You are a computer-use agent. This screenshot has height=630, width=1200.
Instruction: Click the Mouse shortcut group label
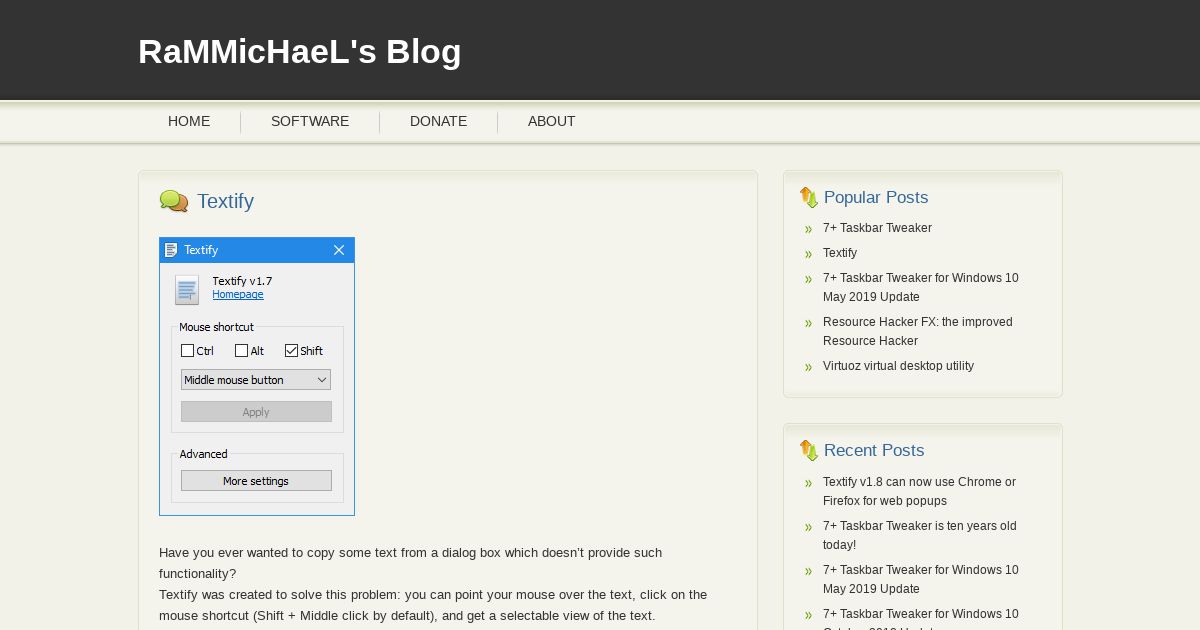pyautogui.click(x=216, y=327)
